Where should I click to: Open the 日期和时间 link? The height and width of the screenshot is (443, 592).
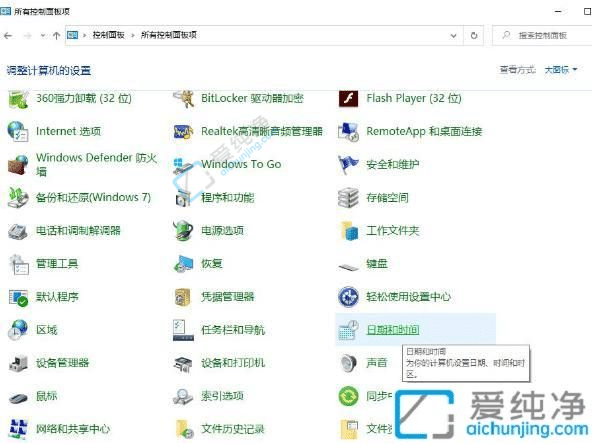tap(393, 330)
